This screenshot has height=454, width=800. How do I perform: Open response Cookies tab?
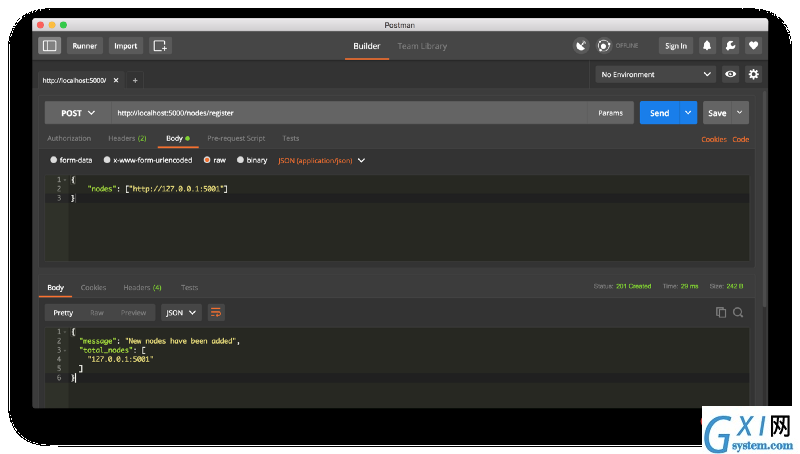(x=93, y=287)
